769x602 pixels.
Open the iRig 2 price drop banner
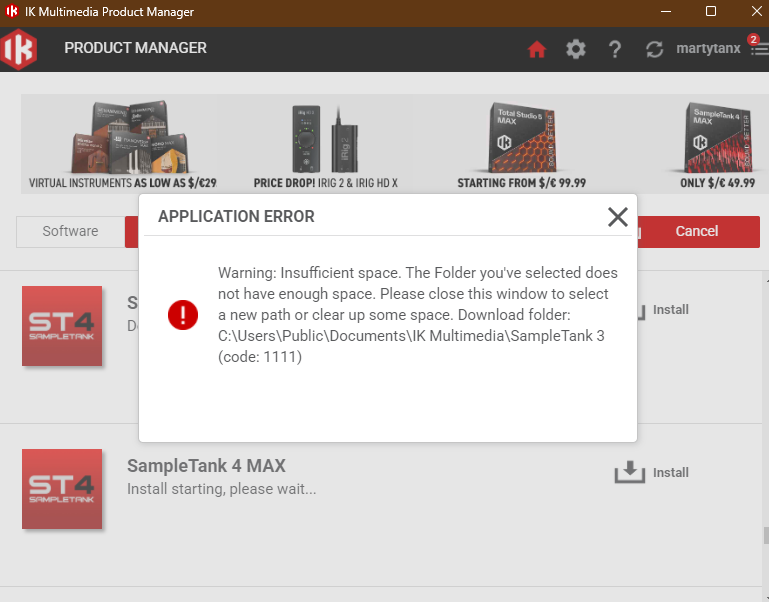[x=326, y=146]
